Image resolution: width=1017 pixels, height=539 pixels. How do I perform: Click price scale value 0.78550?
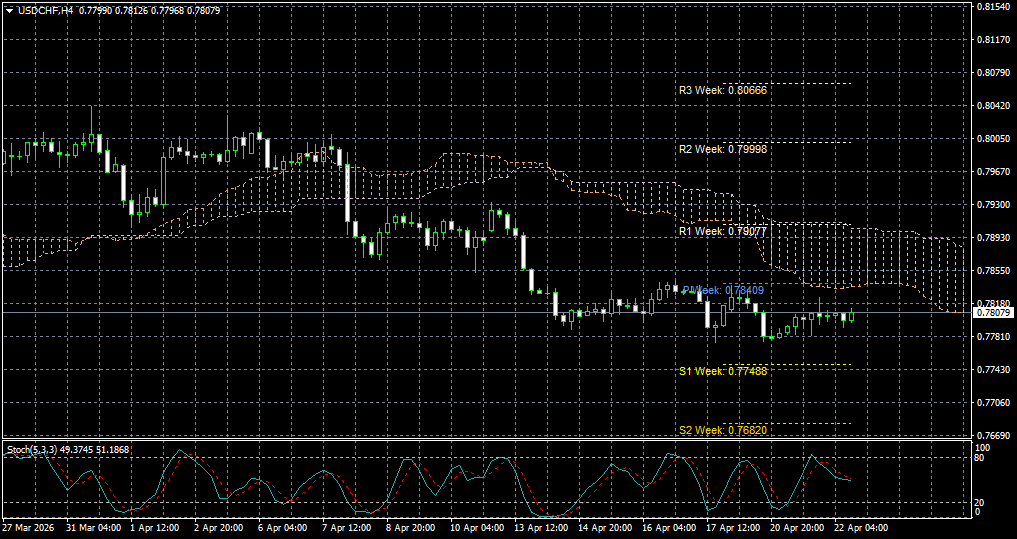coord(993,271)
